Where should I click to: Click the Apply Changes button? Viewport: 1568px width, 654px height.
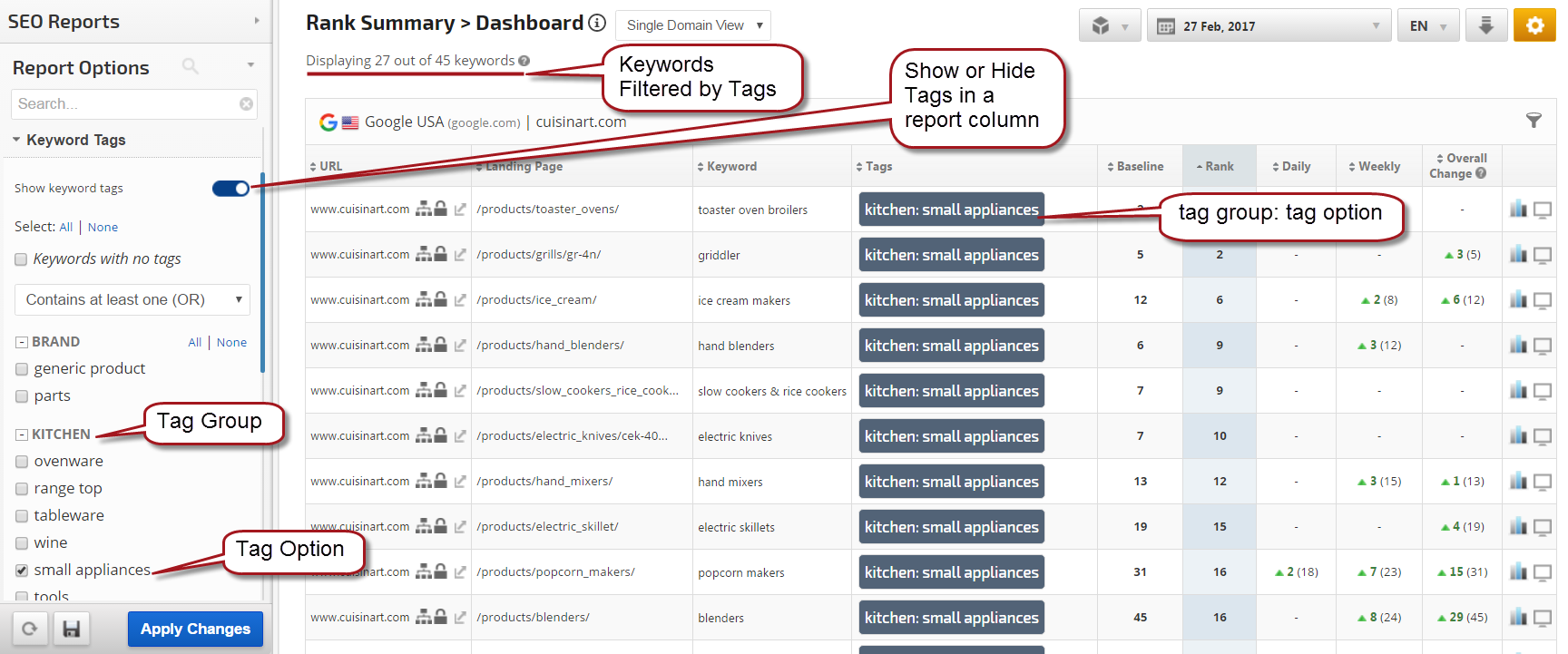[x=195, y=629]
